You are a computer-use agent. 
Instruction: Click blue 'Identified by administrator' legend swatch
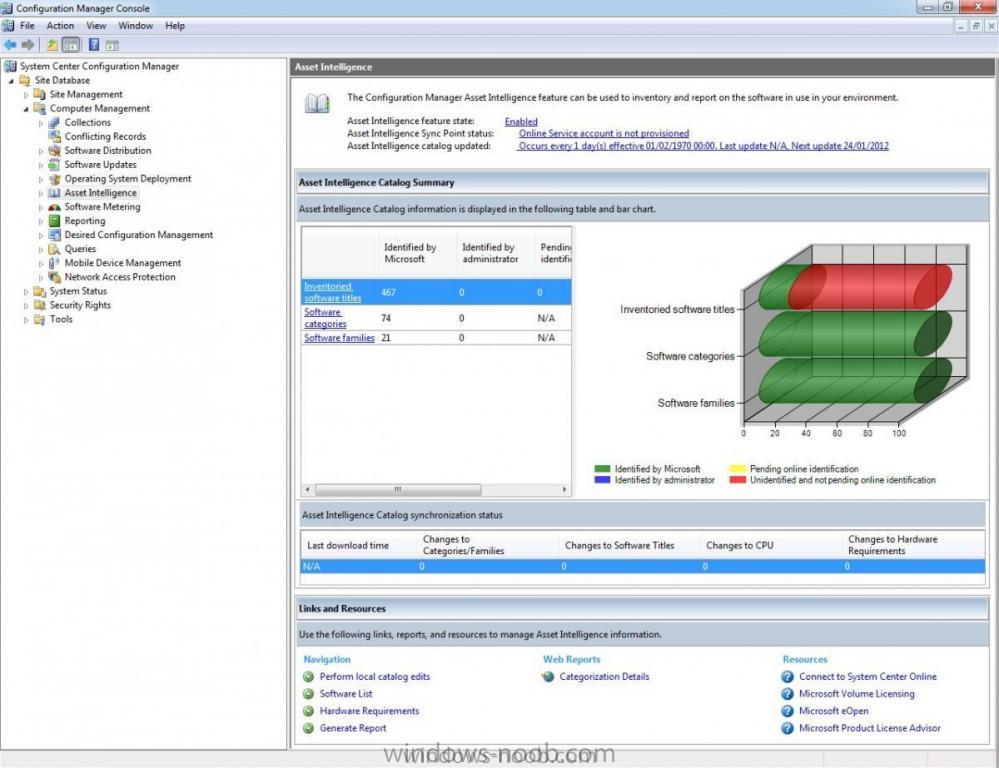point(602,480)
